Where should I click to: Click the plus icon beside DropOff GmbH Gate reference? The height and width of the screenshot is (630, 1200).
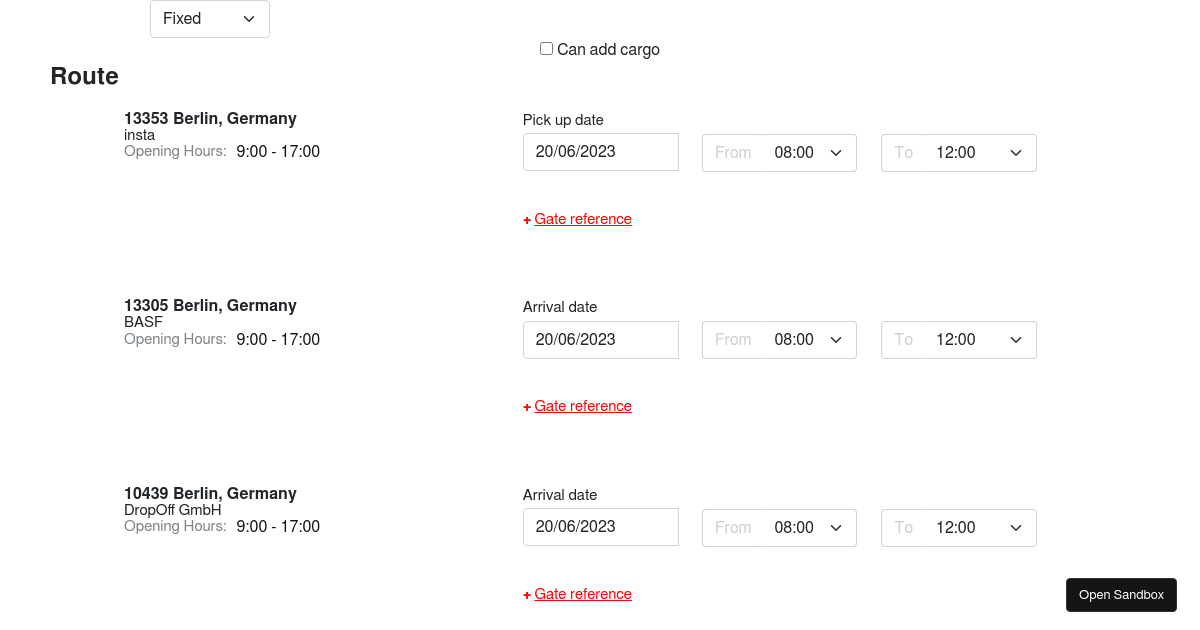point(527,595)
